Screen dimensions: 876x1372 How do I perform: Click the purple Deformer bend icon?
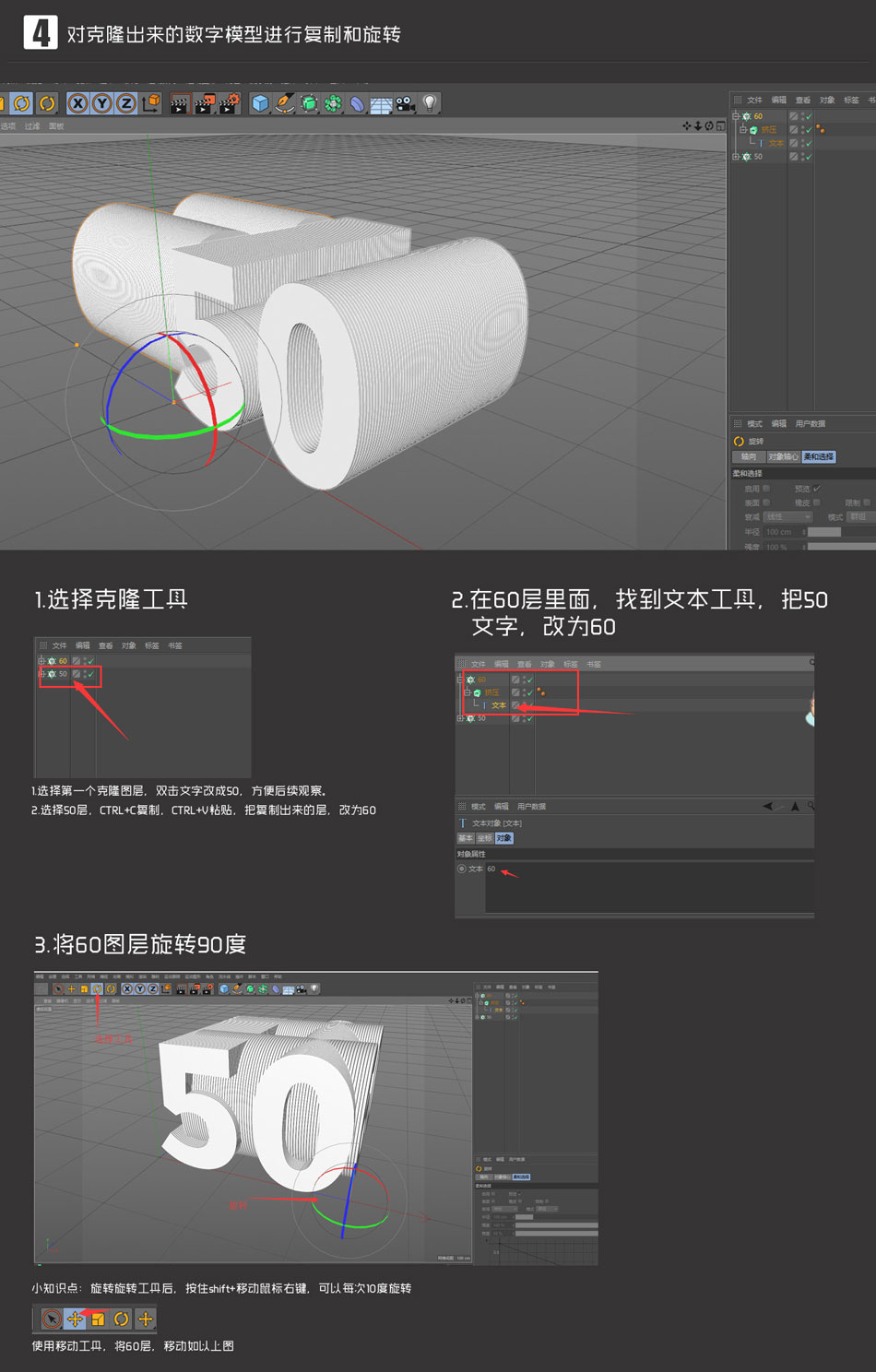pos(357,104)
